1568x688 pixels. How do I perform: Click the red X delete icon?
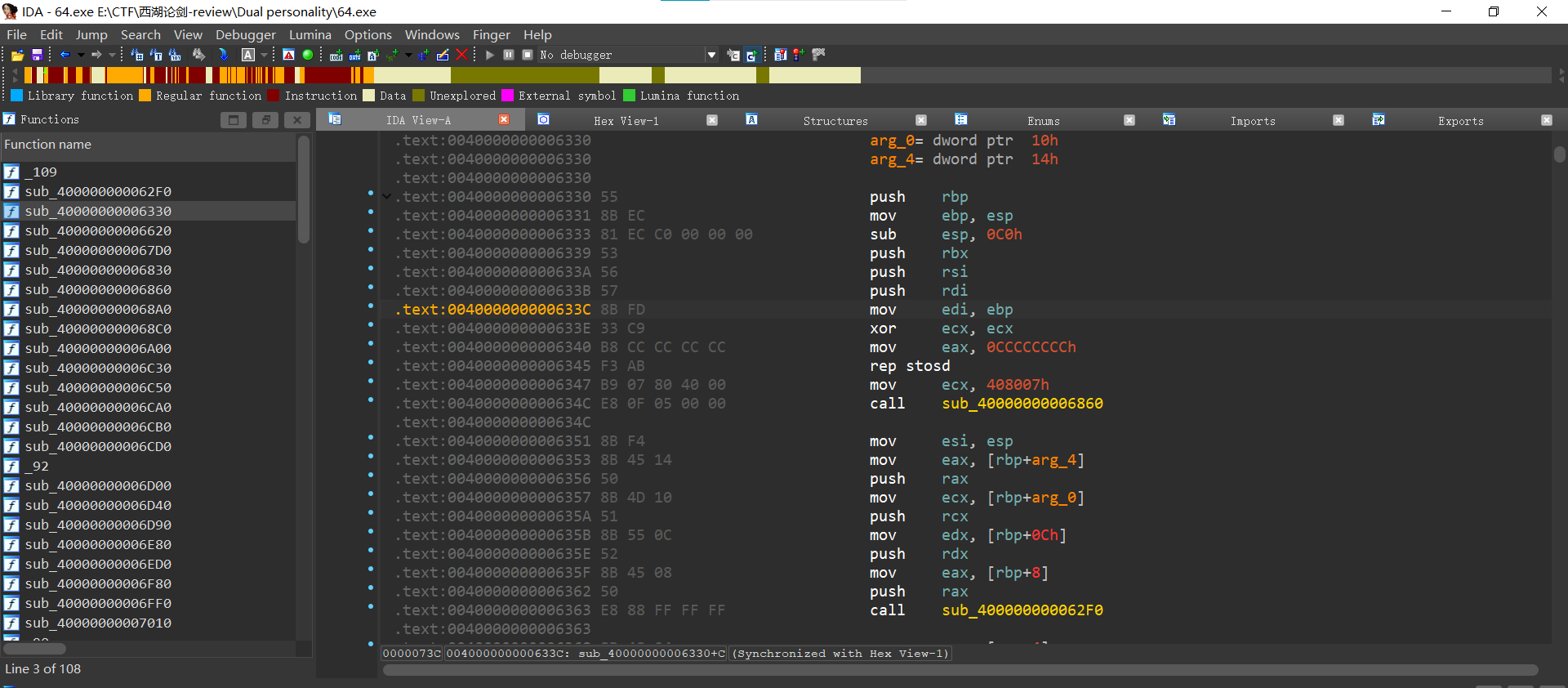click(461, 55)
